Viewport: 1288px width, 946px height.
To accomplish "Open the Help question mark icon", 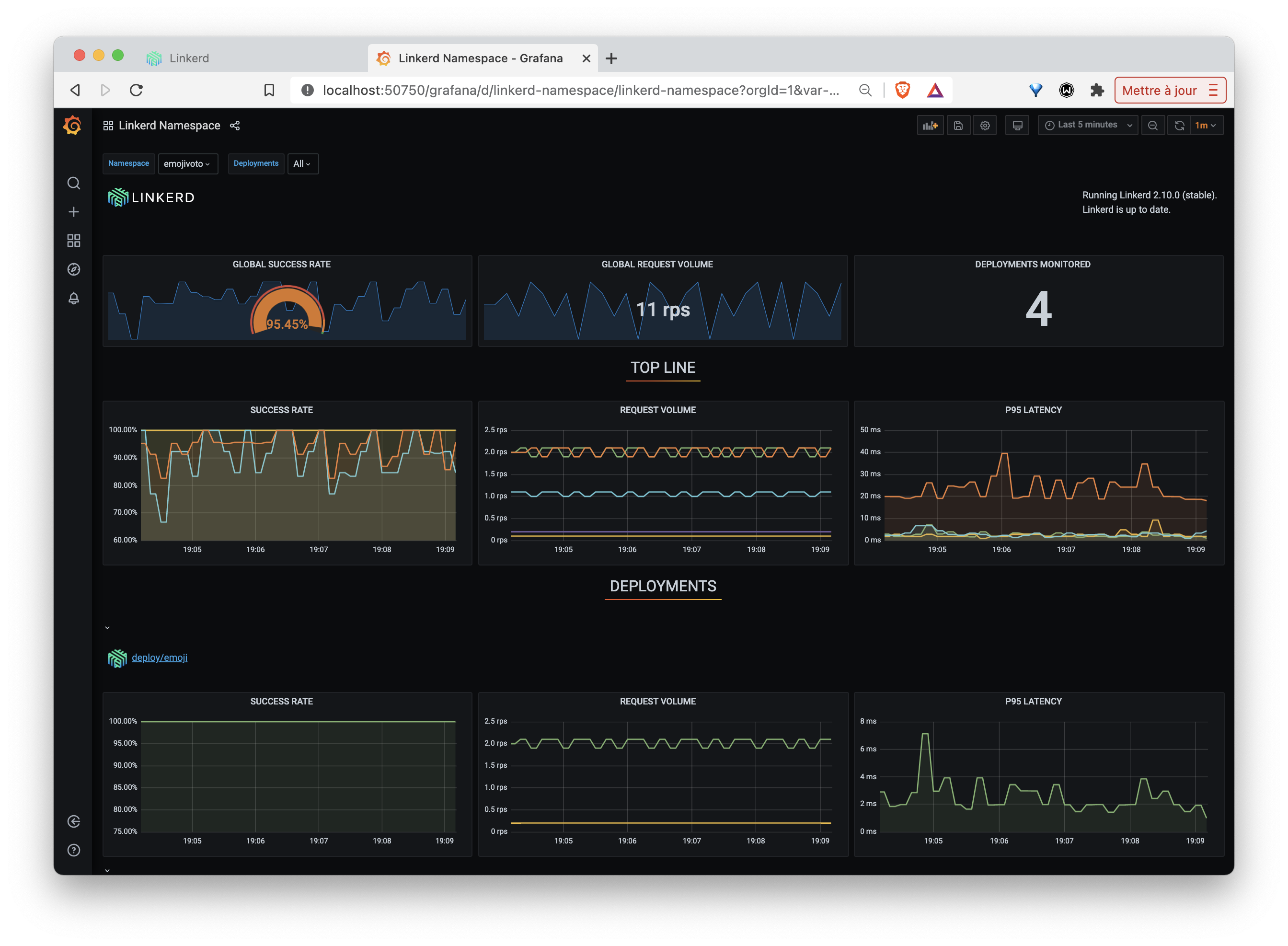I will point(73,850).
